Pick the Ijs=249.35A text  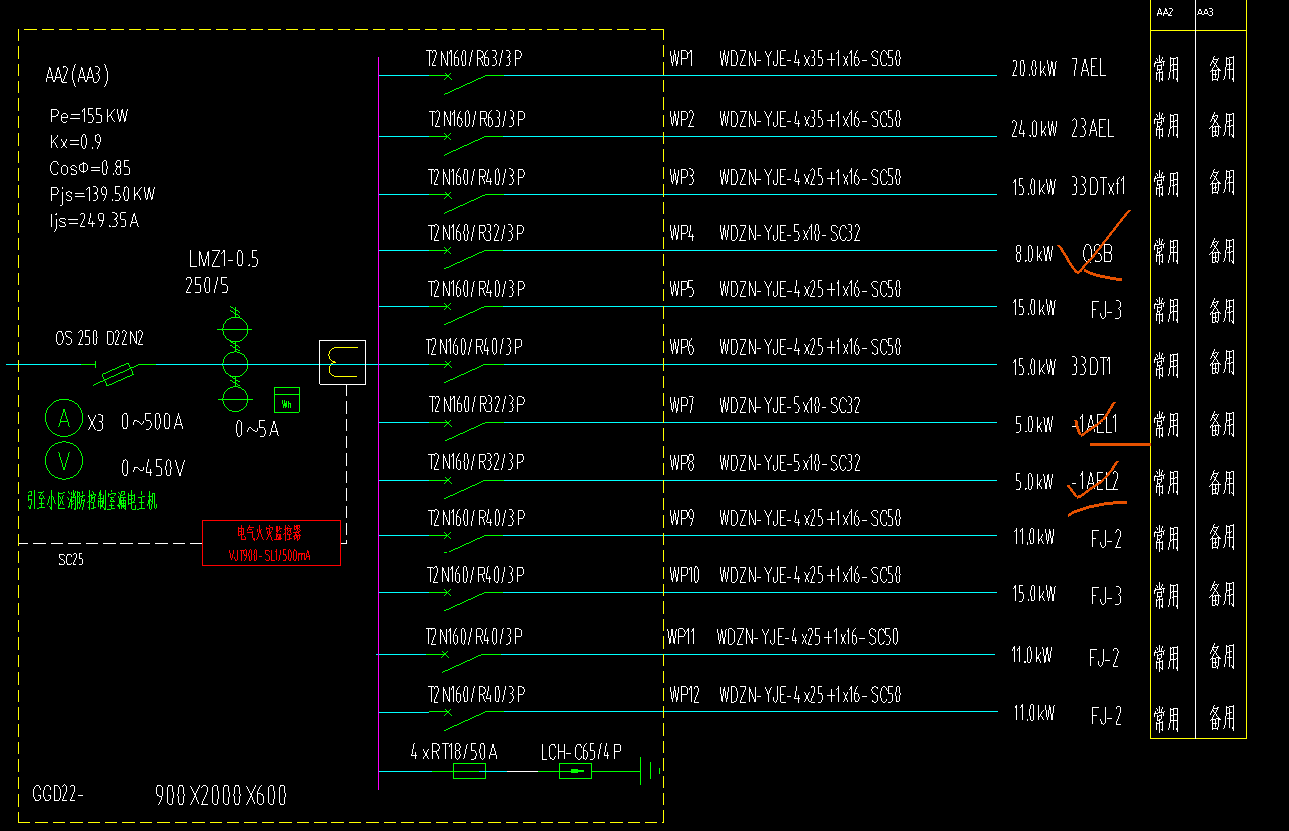point(94,220)
